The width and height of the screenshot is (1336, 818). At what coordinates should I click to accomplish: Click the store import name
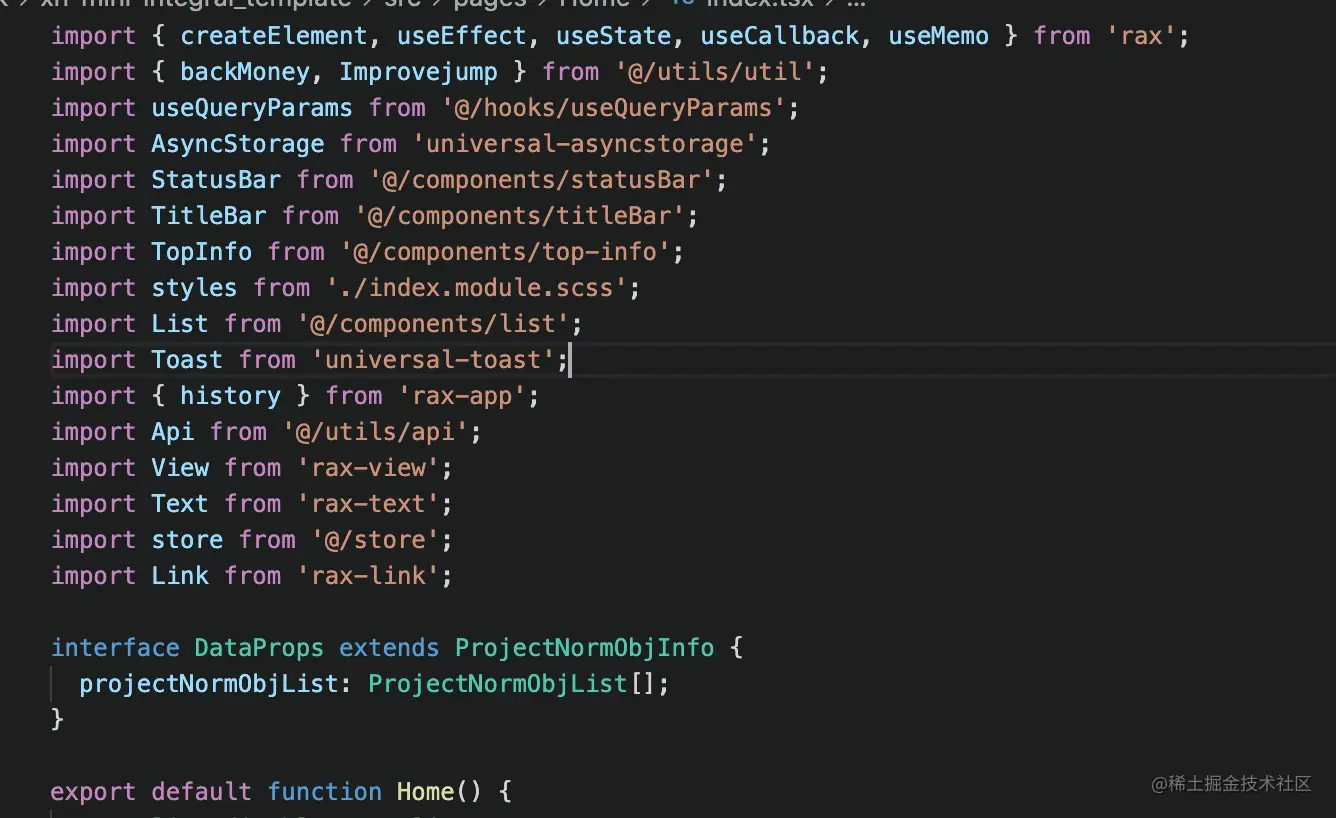click(187, 540)
